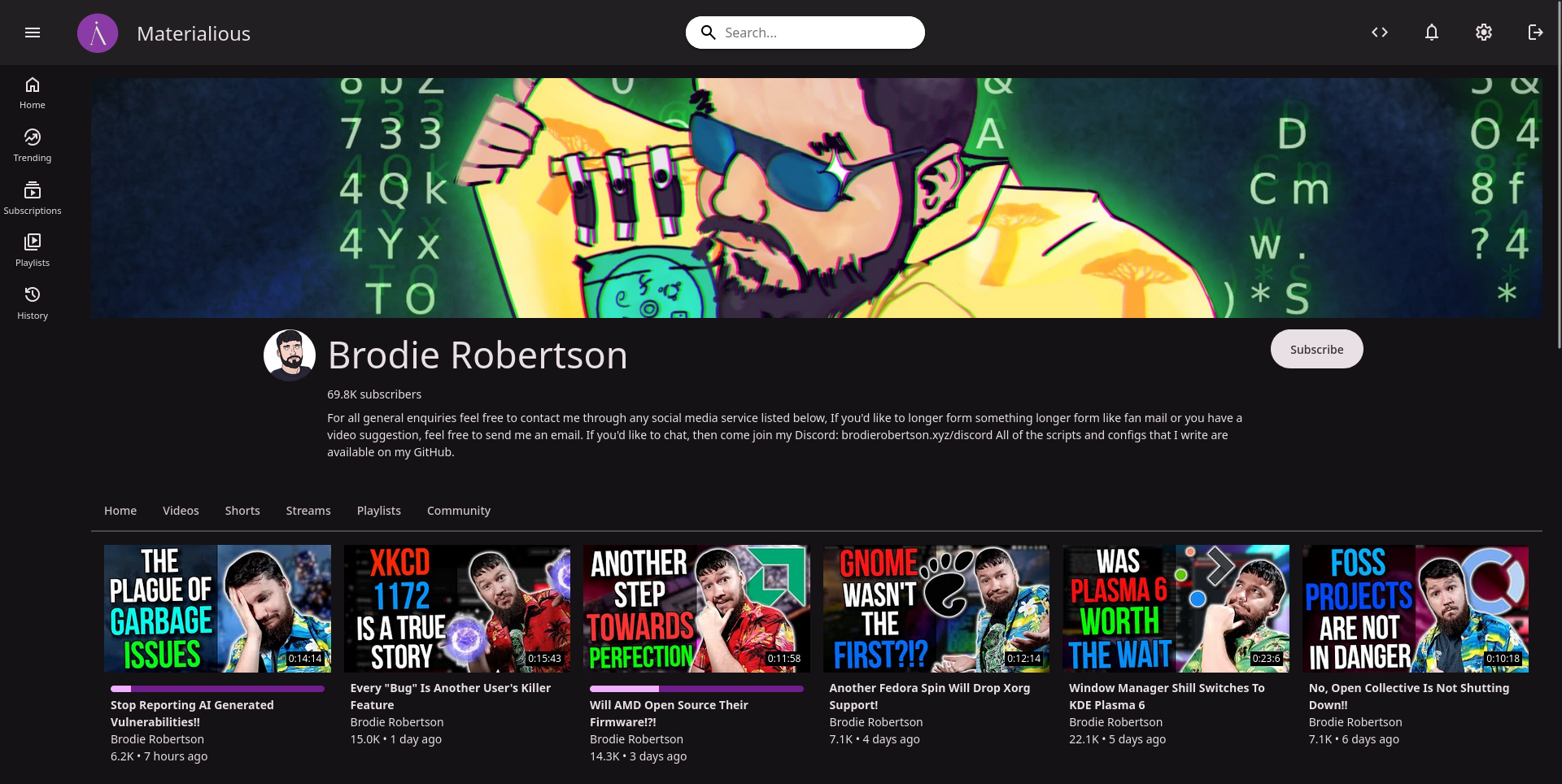Click Brodie Robertson author under KDE Plasma 6 video
Screen dimensions: 1562x784
coord(1115,722)
